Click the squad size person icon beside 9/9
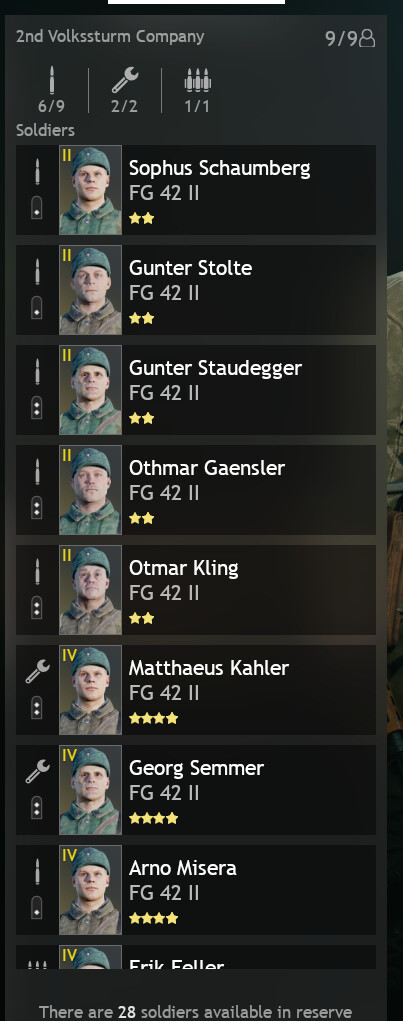The image size is (403, 1021). (x=367, y=38)
